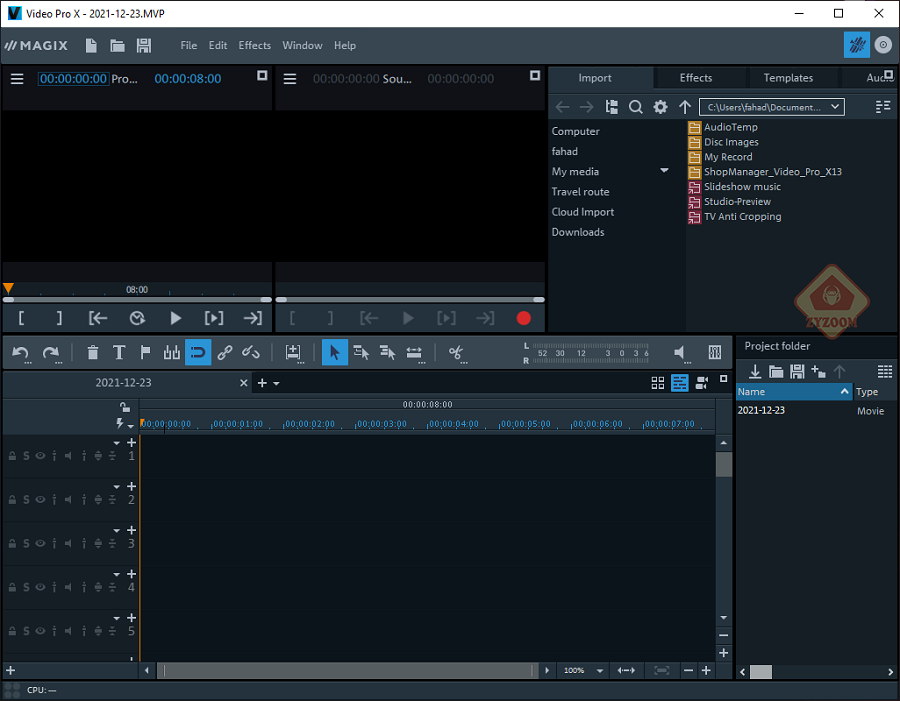Switch to scene overview mode icon
The height and width of the screenshot is (701, 900).
(x=658, y=383)
